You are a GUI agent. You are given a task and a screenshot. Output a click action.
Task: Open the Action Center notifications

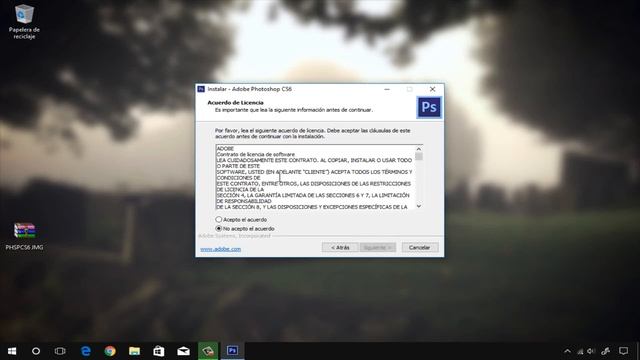(x=623, y=351)
